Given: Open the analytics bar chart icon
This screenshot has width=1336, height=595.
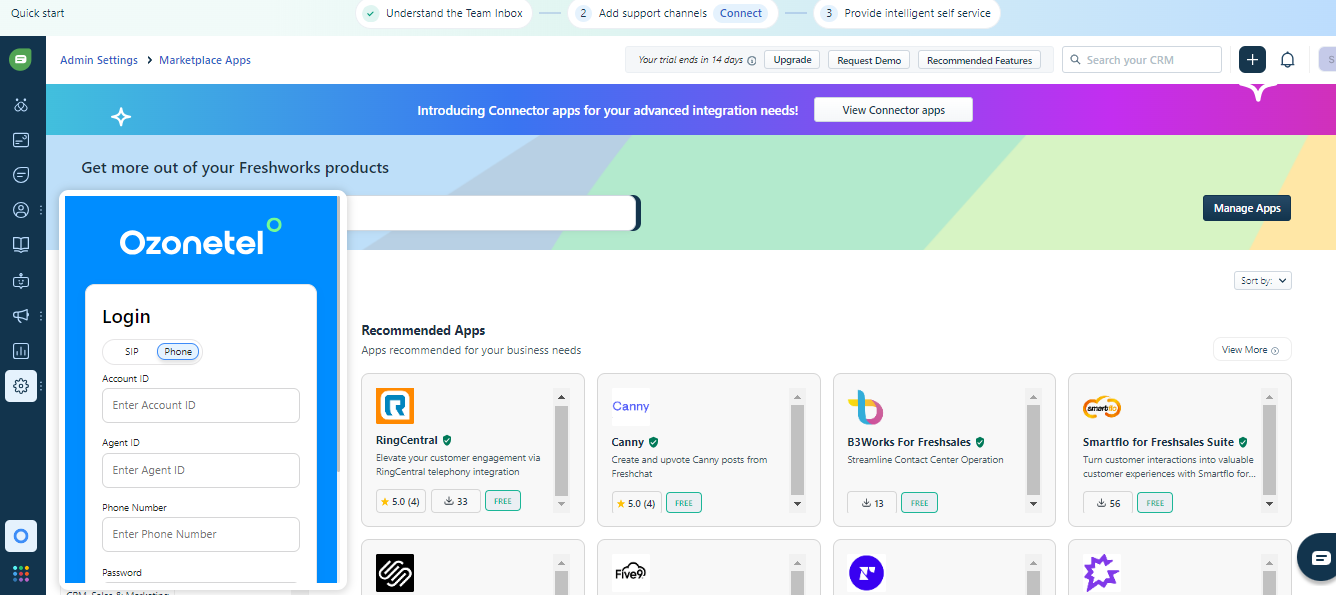Looking at the screenshot, I should pyautogui.click(x=21, y=351).
